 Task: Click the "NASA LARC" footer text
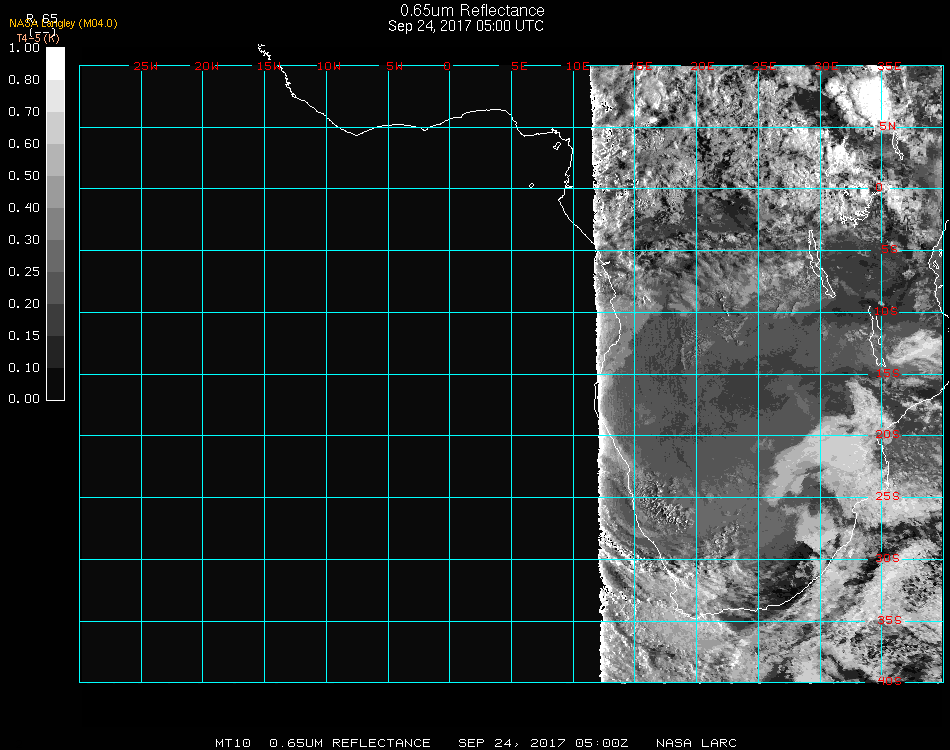click(x=696, y=743)
